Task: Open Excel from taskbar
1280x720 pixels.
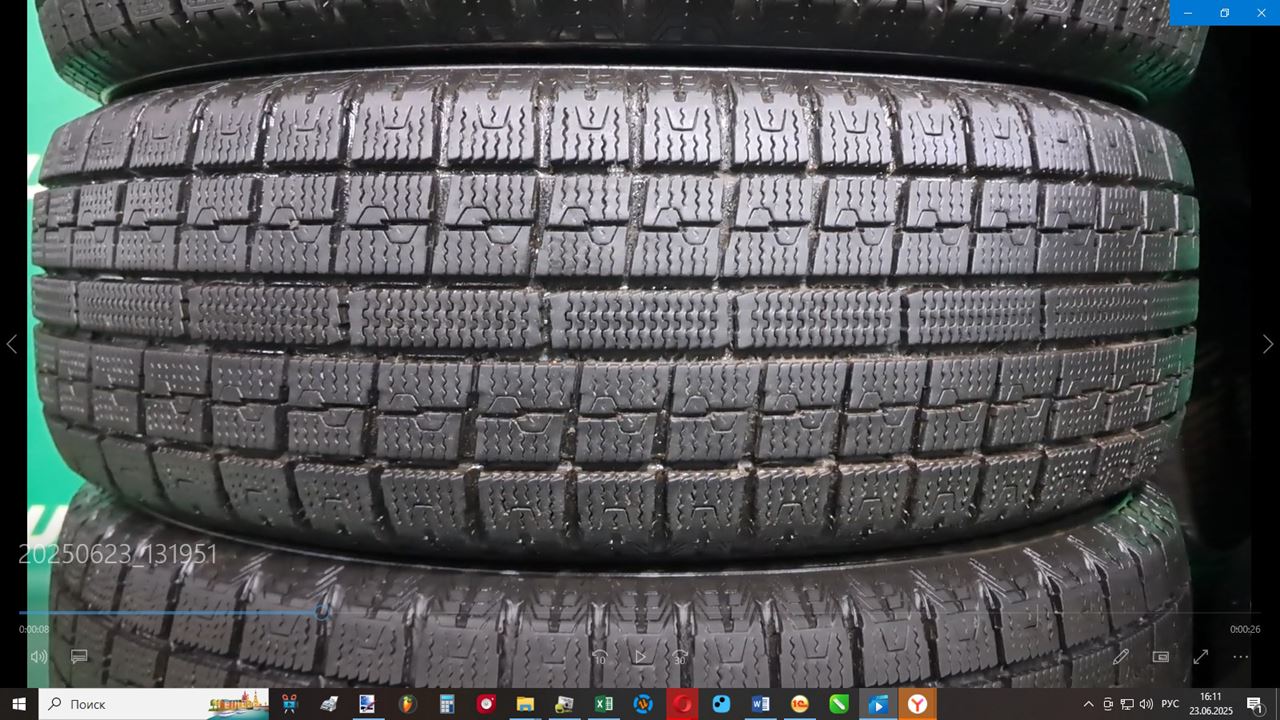Action: [603, 704]
